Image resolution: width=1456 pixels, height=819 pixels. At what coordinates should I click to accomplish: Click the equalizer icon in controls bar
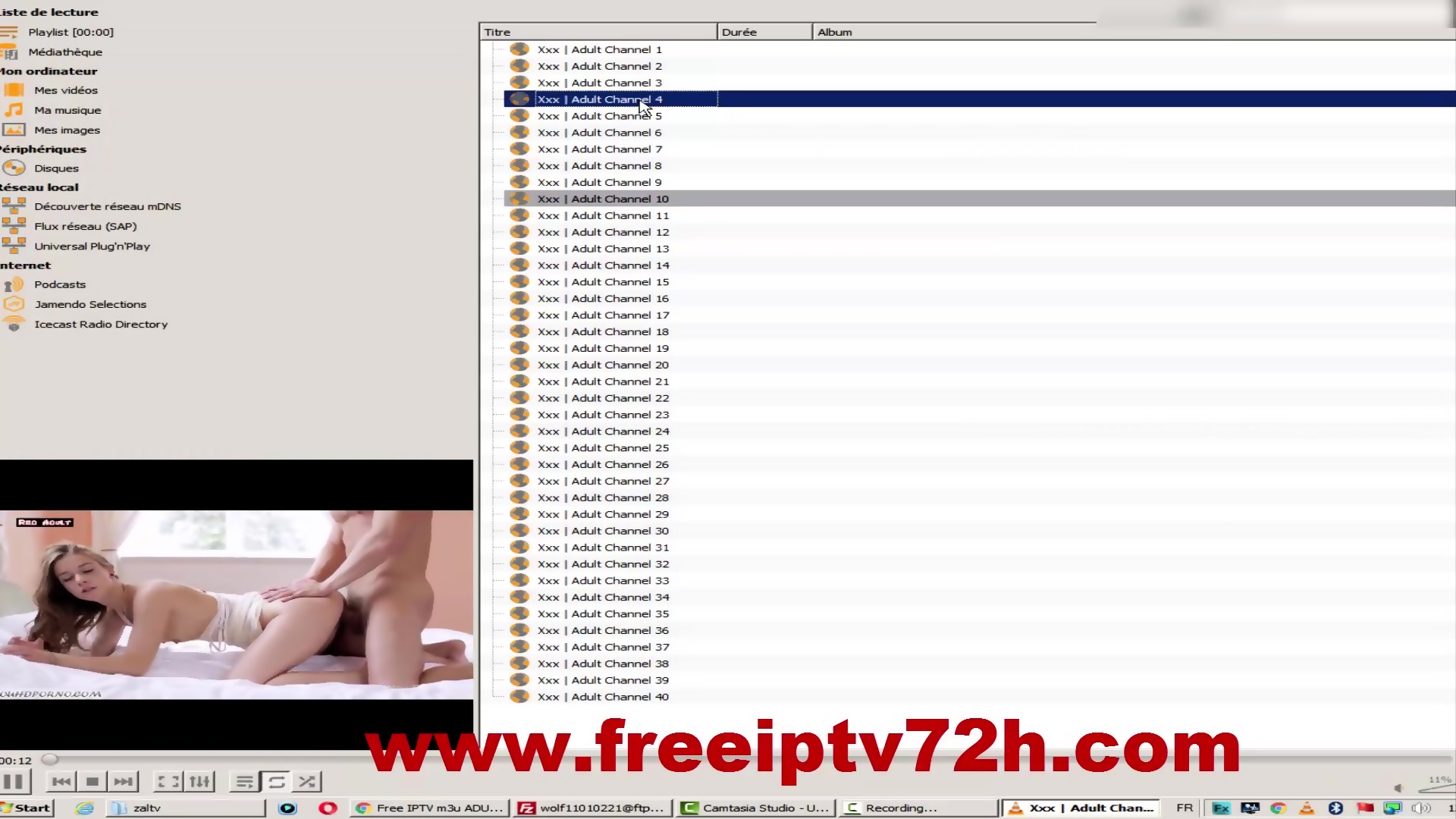pos(198,781)
